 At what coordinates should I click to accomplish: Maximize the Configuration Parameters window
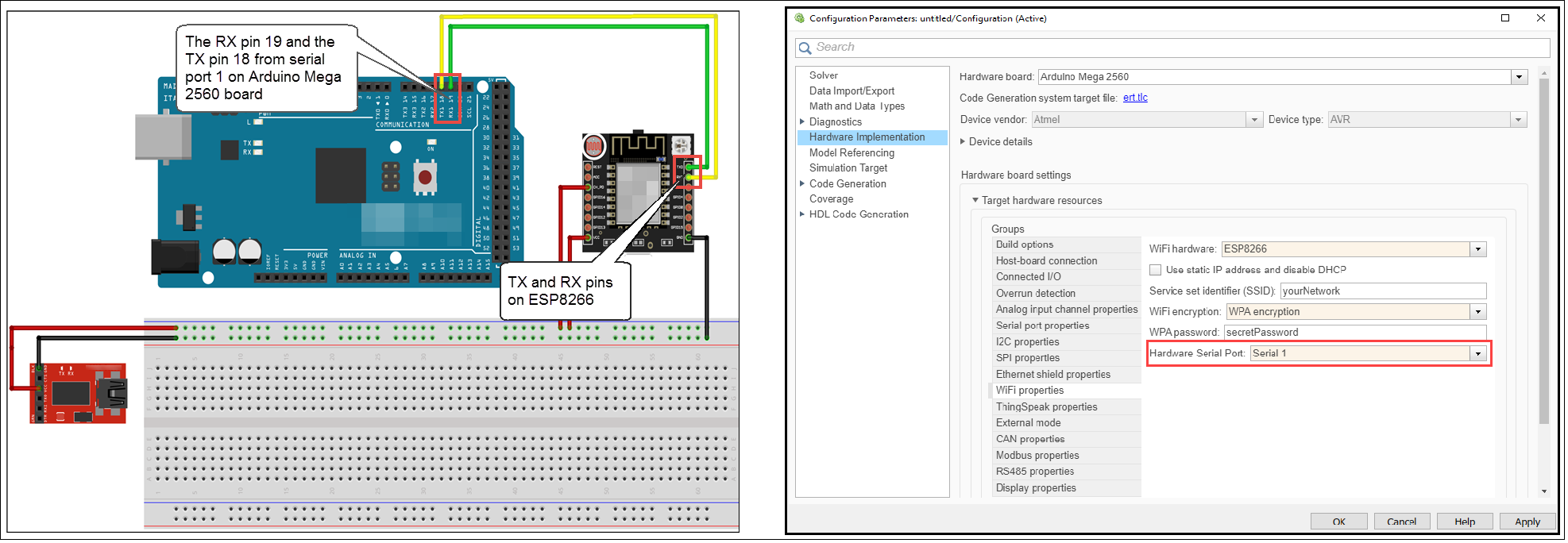coord(1504,17)
